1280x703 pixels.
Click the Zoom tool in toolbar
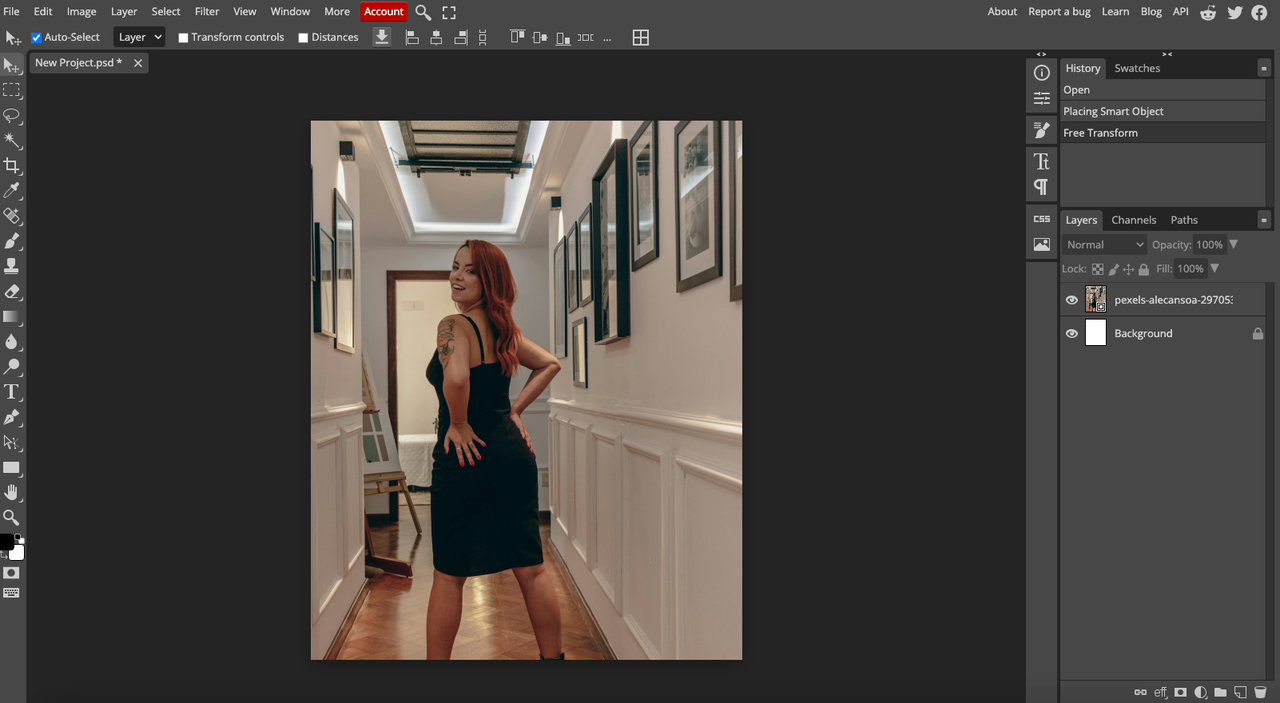click(x=11, y=517)
